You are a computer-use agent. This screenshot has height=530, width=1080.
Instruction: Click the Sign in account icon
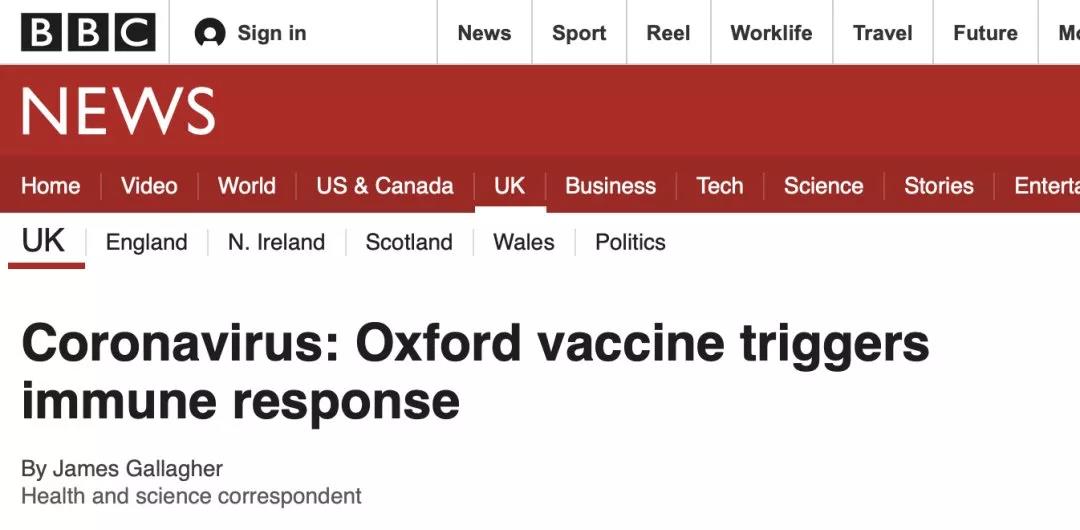tap(210, 33)
